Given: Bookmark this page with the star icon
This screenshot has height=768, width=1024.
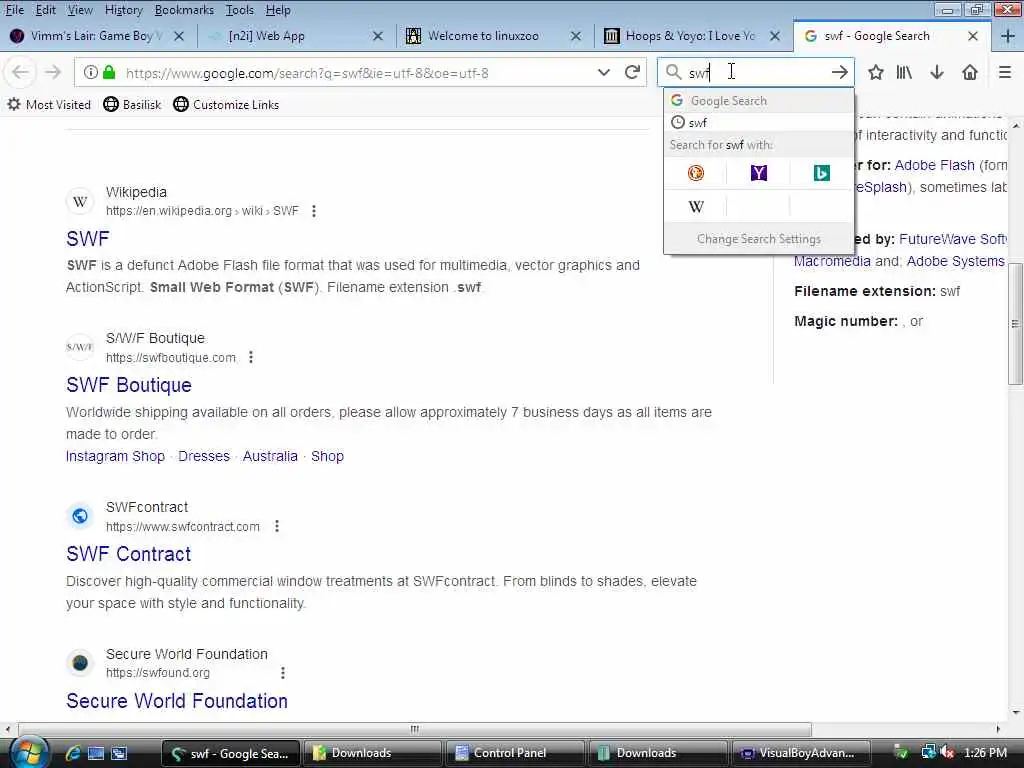Looking at the screenshot, I should 876,72.
